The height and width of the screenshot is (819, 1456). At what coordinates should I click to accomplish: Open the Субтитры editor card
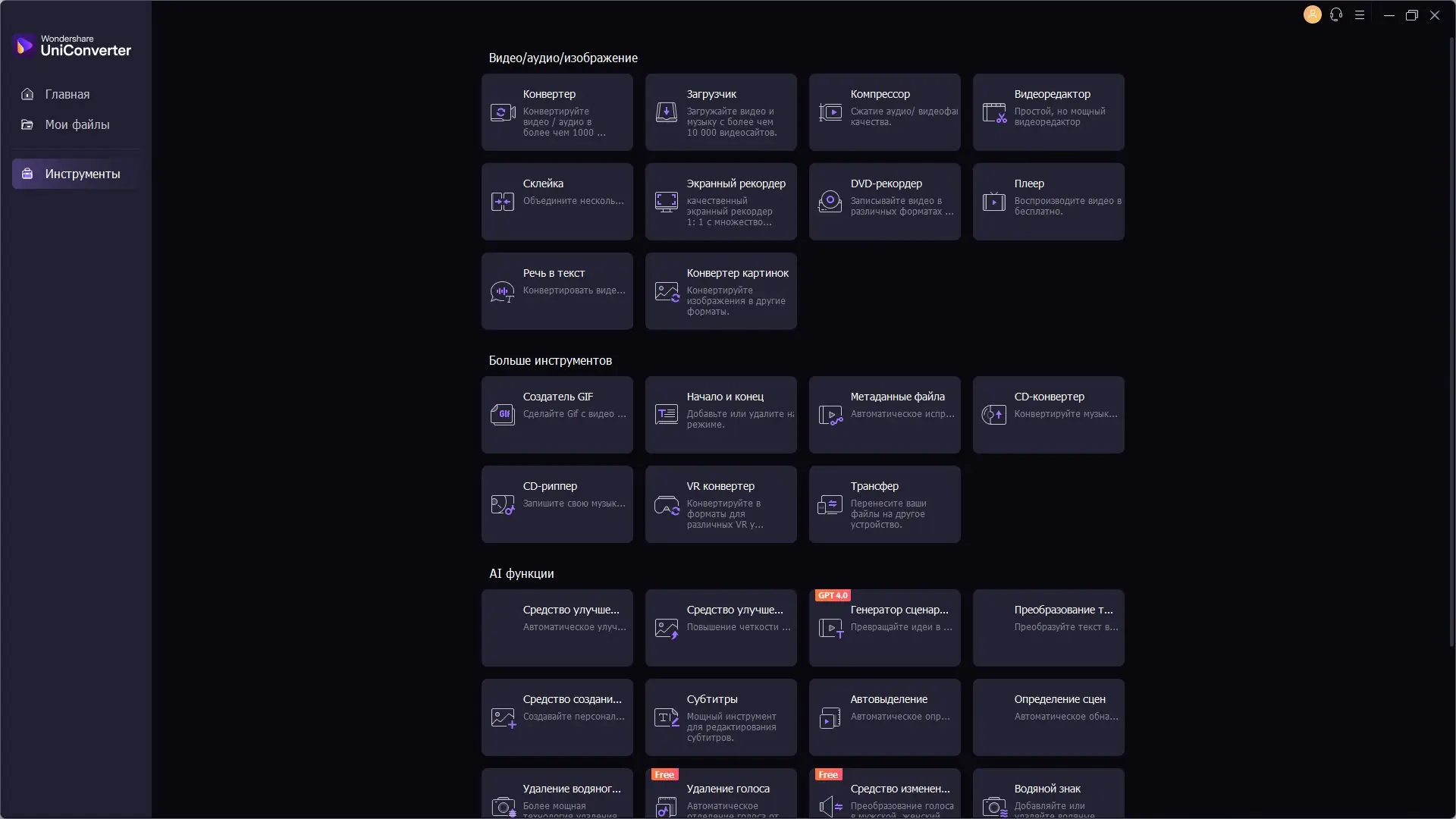(720, 717)
